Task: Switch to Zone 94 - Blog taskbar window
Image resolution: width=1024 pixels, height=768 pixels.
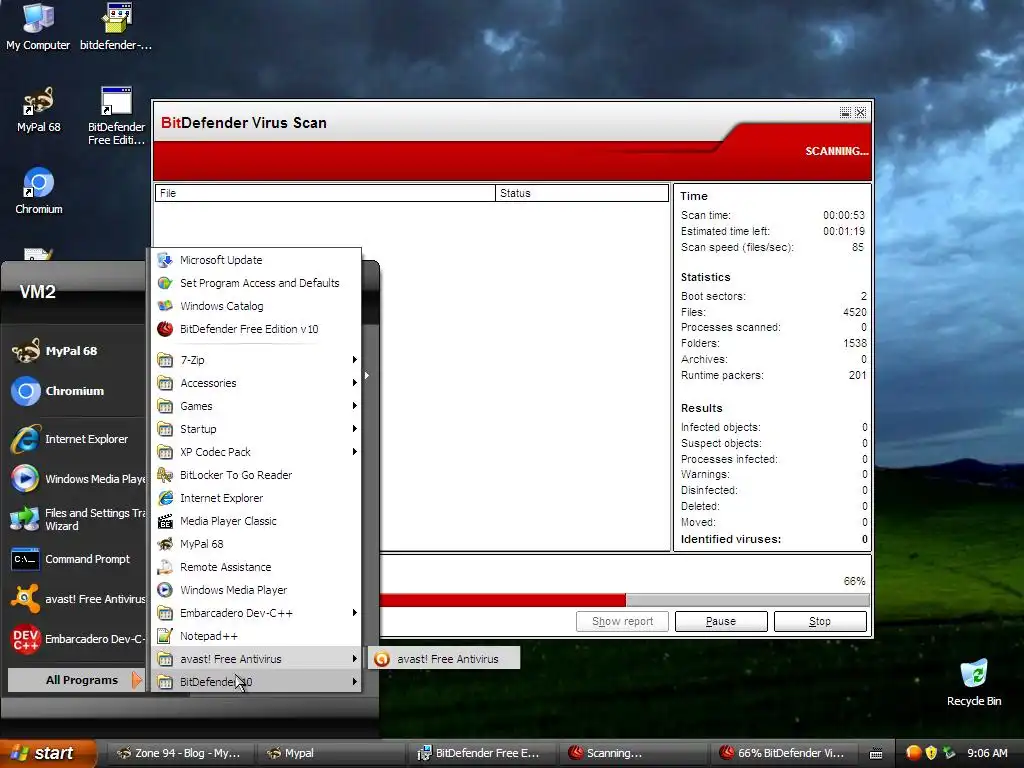Action: click(x=179, y=753)
